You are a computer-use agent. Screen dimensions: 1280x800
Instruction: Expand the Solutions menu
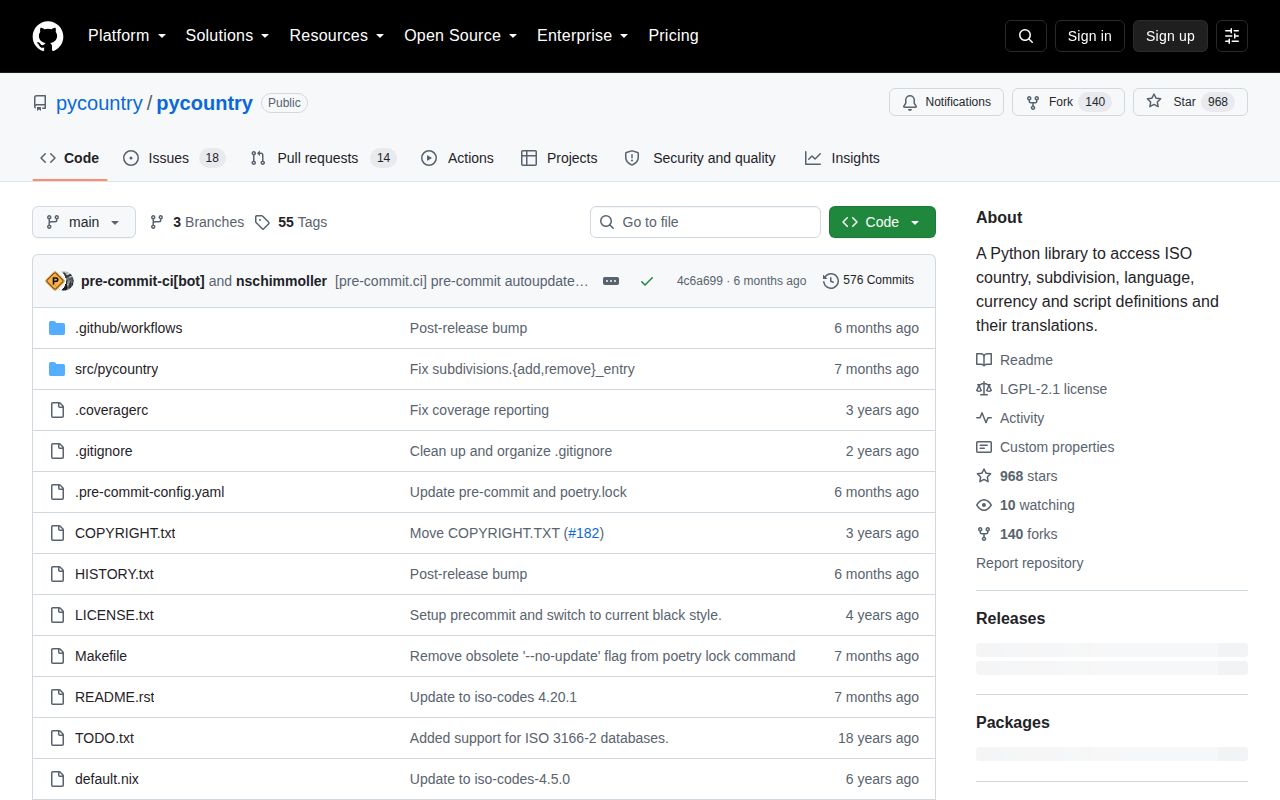point(227,35)
